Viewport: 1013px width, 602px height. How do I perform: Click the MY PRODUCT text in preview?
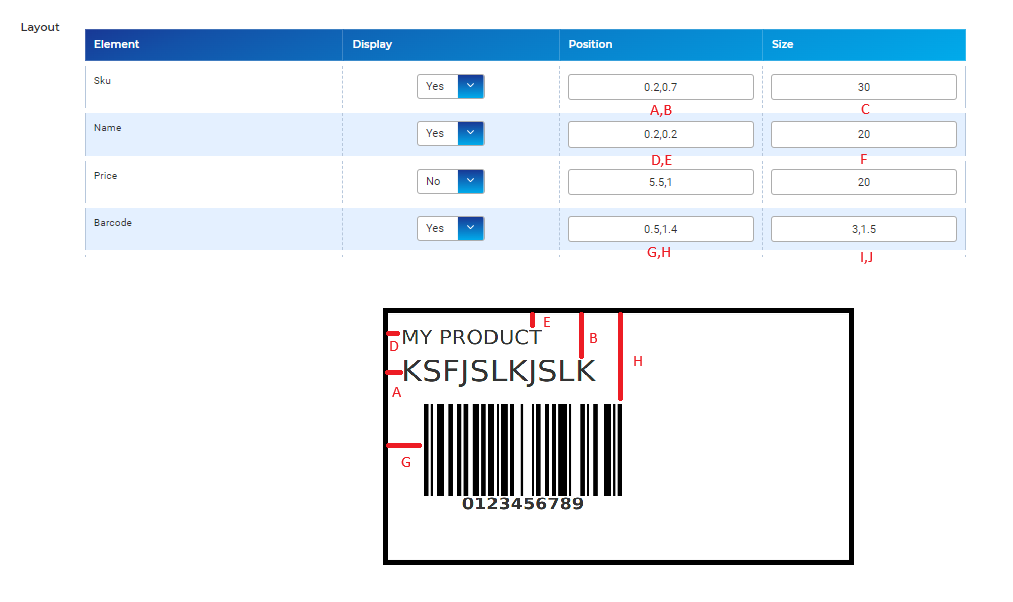(471, 338)
